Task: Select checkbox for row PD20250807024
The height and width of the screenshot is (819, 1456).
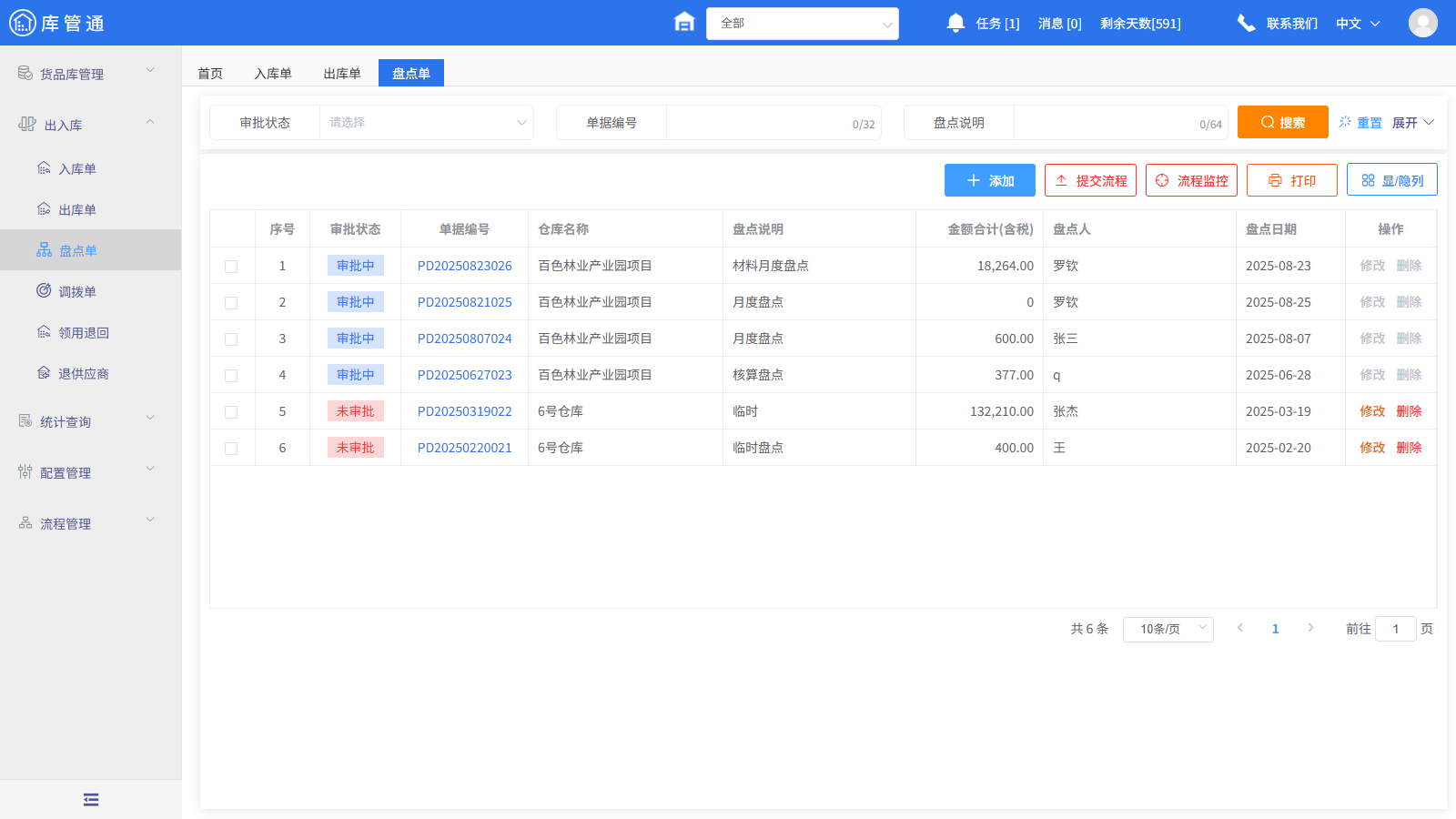Action: pyautogui.click(x=231, y=339)
